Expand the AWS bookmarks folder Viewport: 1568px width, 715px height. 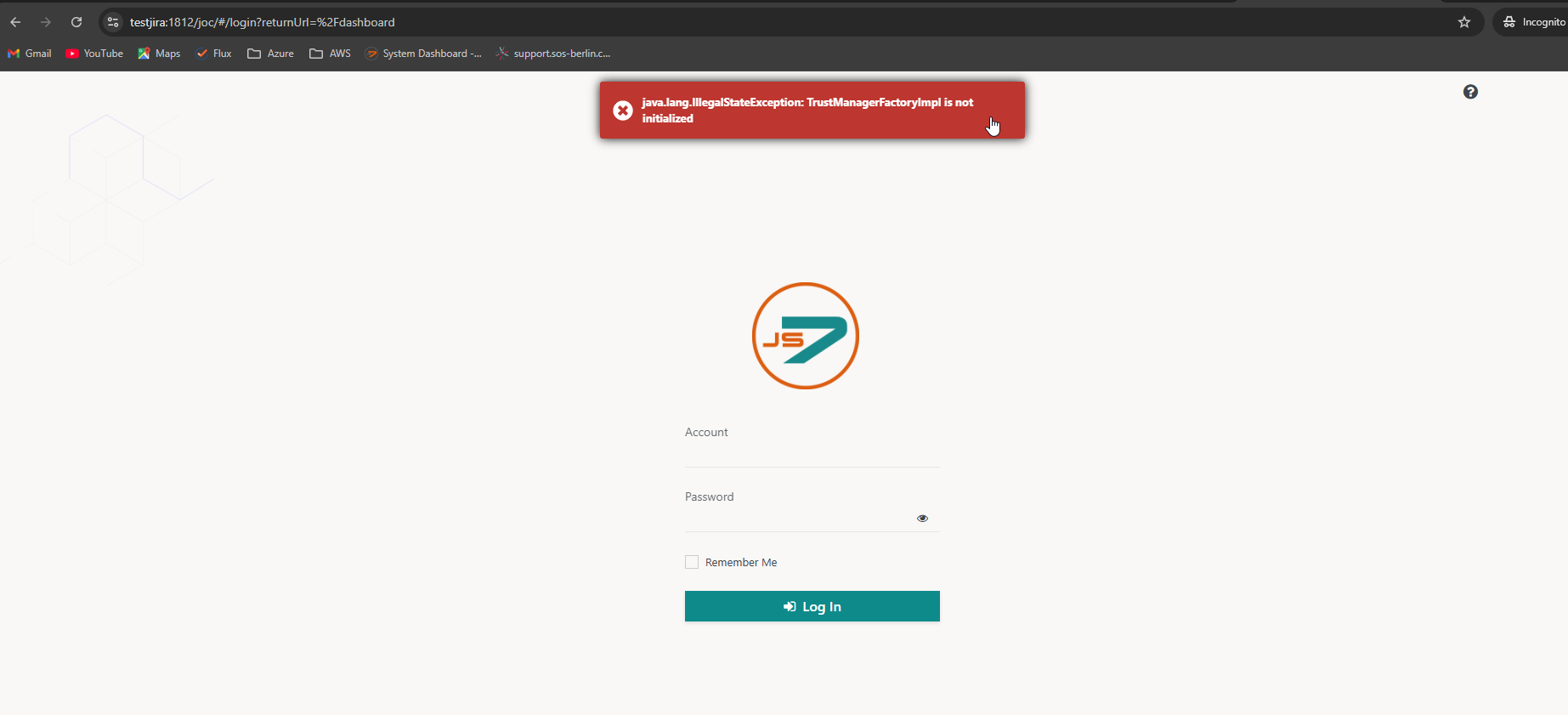click(x=330, y=54)
